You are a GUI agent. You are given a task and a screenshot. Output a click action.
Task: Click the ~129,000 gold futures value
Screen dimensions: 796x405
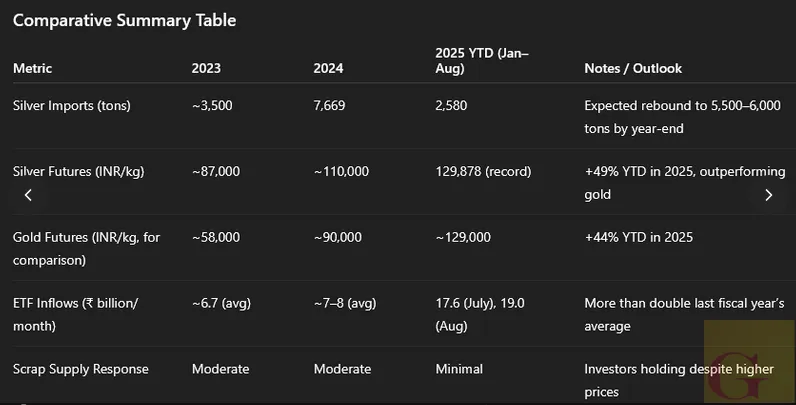(463, 238)
